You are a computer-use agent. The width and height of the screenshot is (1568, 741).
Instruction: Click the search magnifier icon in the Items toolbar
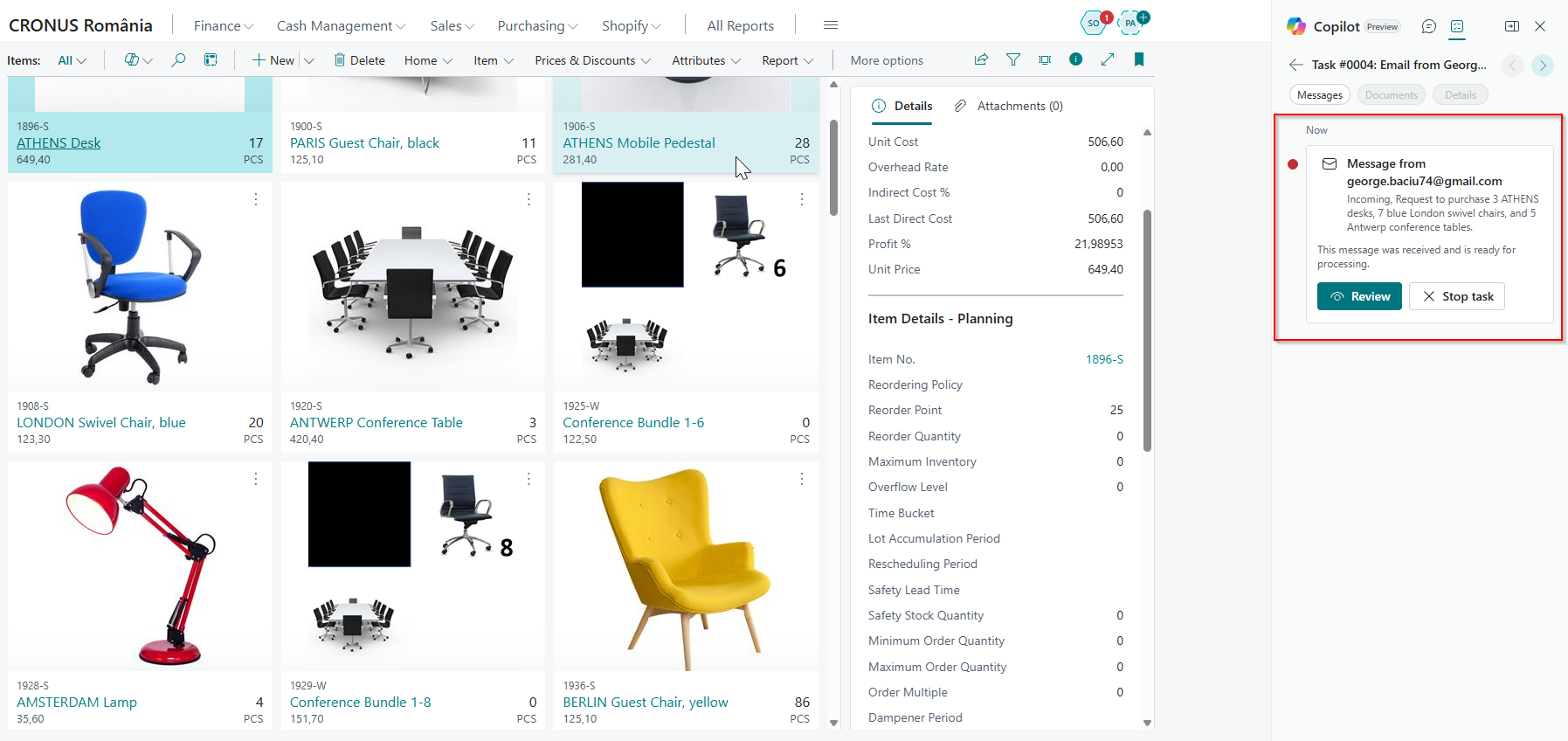pos(178,60)
